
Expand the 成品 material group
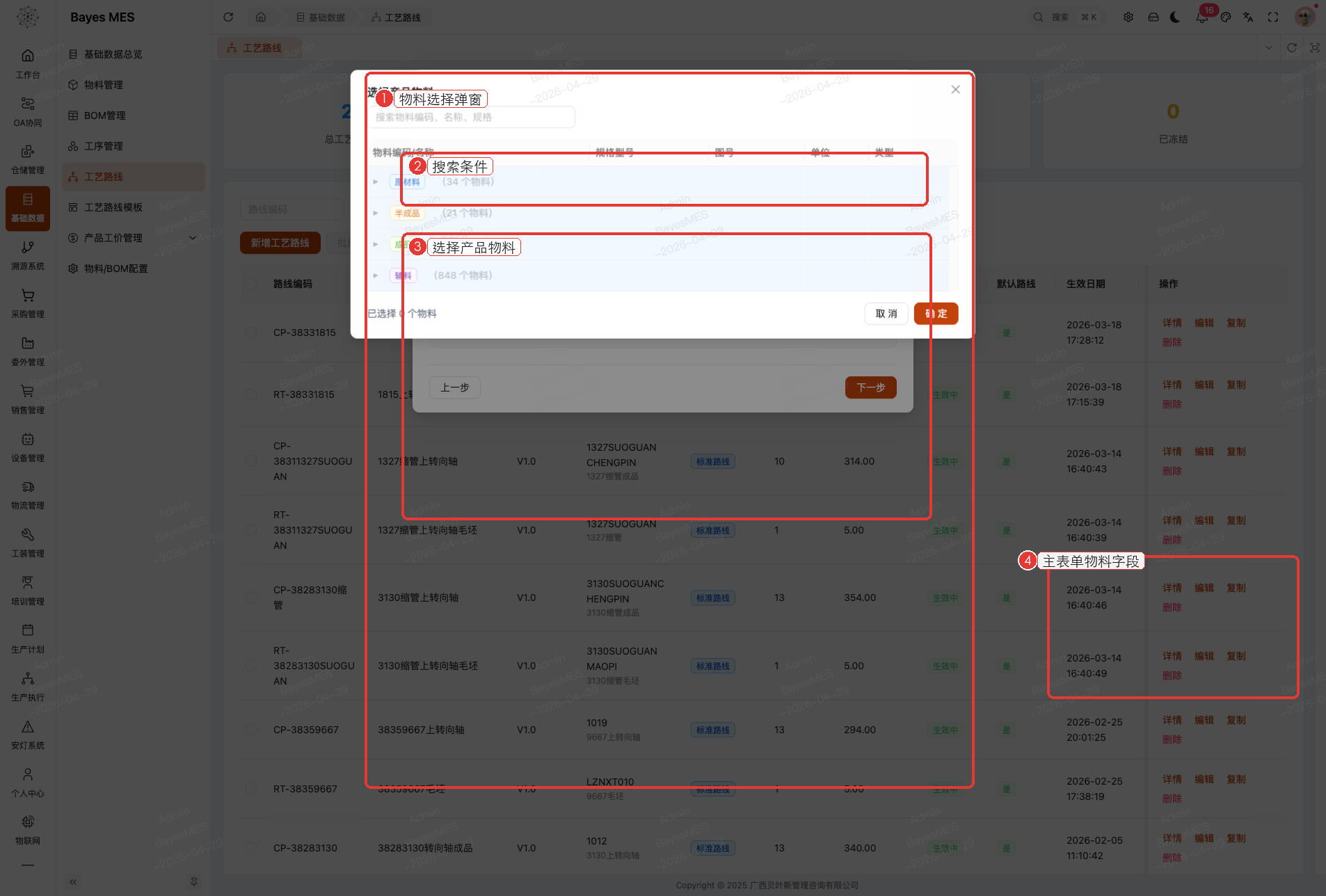coord(376,244)
